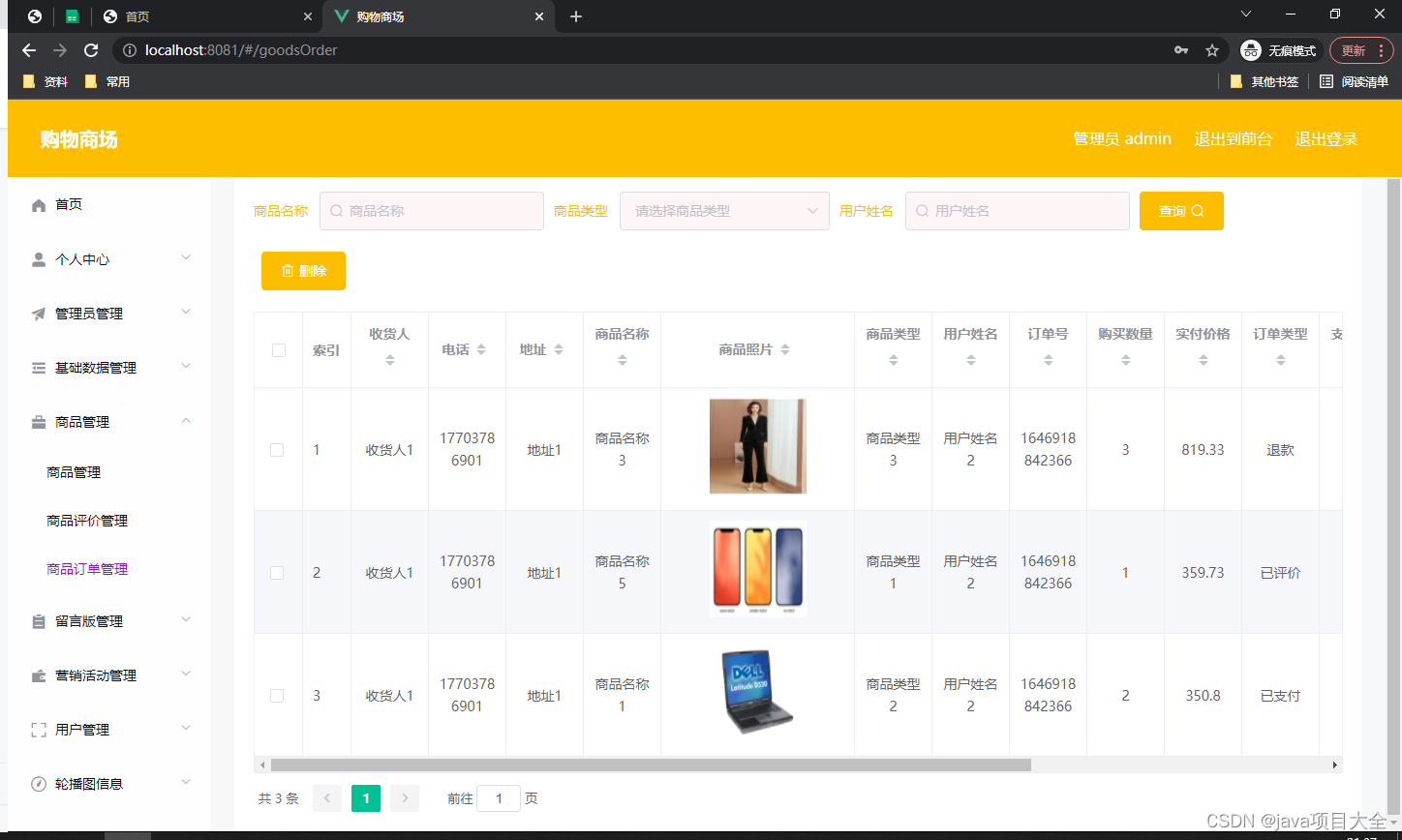This screenshot has height=840, width=1402.
Task: Expand the 轮播图信息 menu chevron
Action: [x=187, y=782]
